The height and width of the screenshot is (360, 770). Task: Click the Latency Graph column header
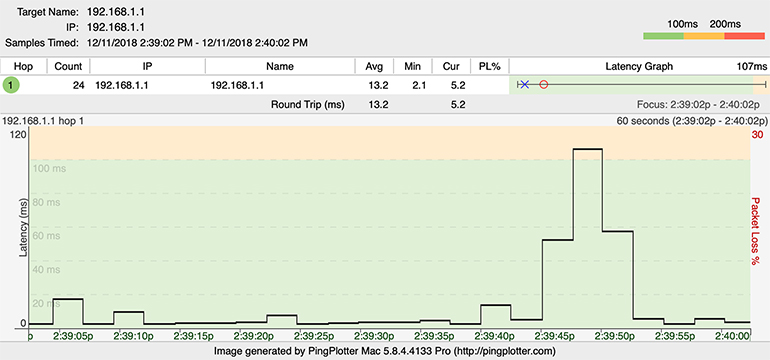pos(639,66)
